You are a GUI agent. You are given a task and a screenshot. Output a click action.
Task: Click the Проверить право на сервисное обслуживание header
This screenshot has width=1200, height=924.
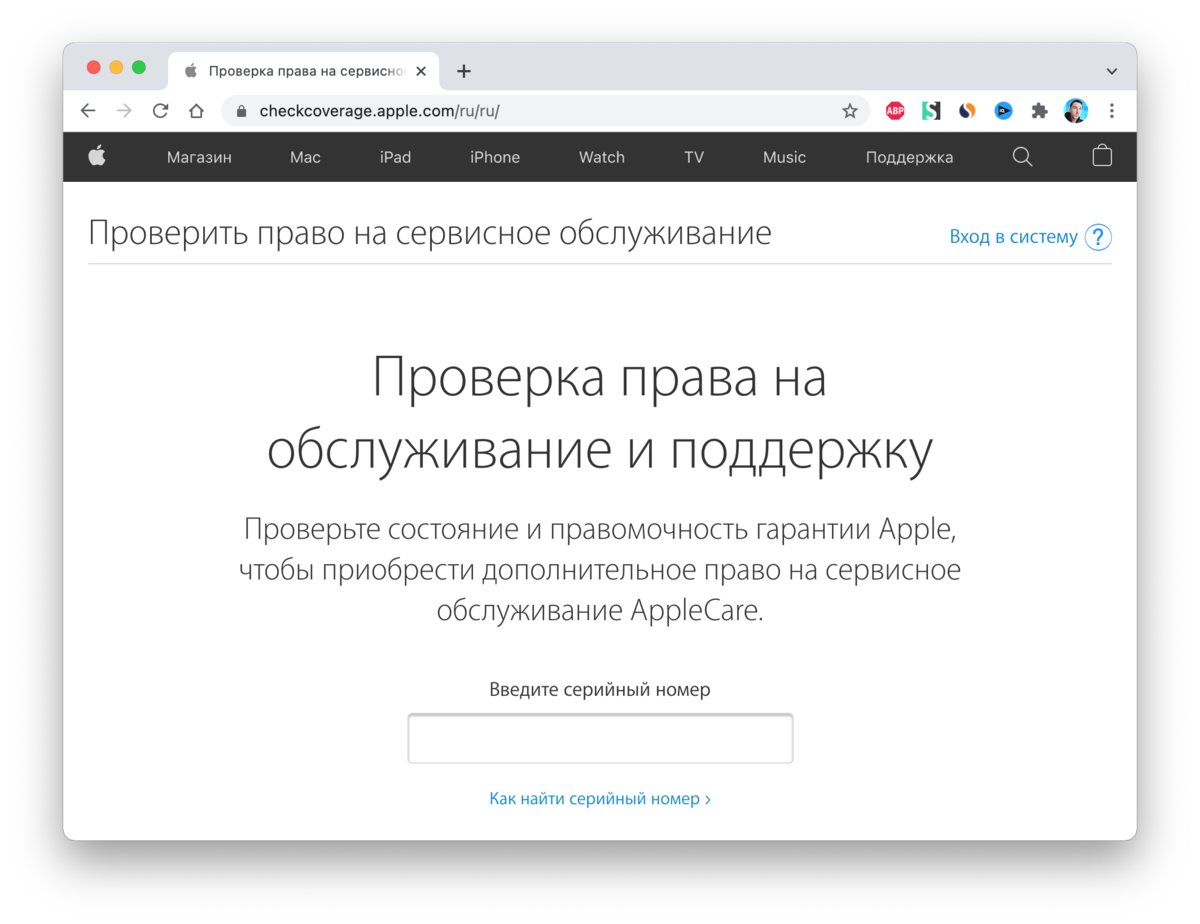pyautogui.click(x=430, y=233)
